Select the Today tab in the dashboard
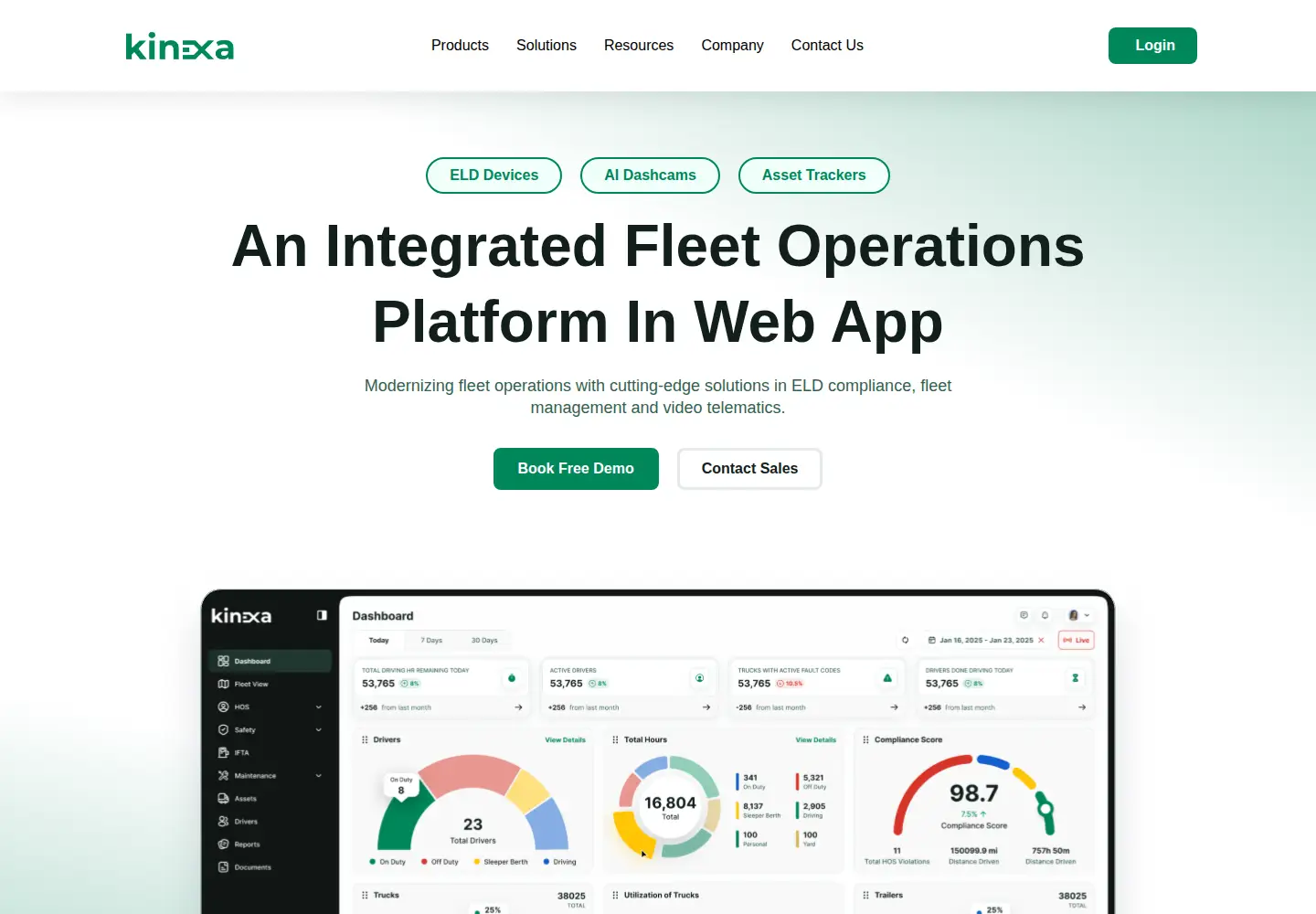 [x=378, y=640]
